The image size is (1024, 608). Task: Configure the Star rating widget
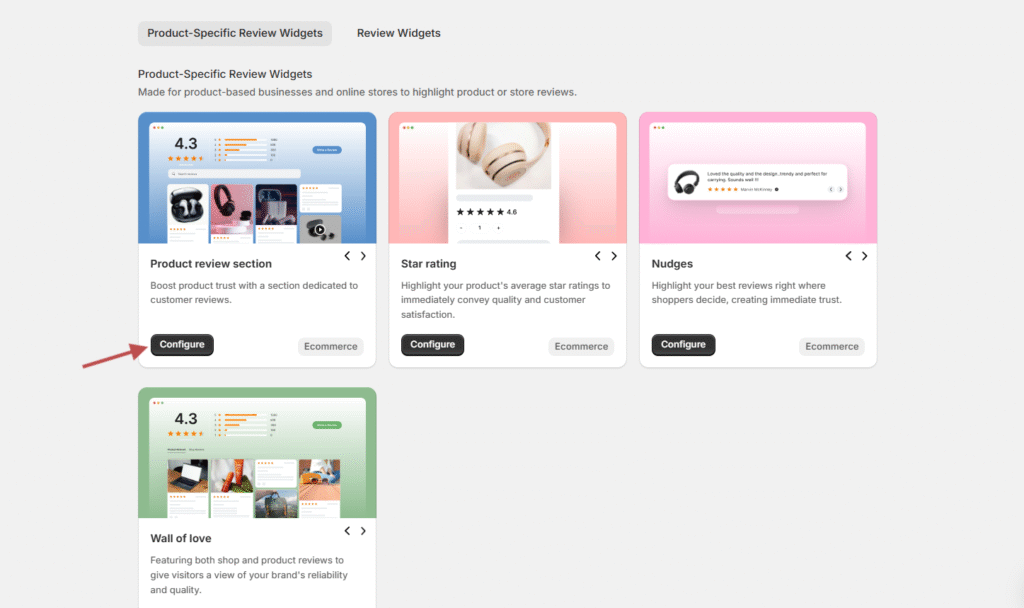(x=432, y=345)
